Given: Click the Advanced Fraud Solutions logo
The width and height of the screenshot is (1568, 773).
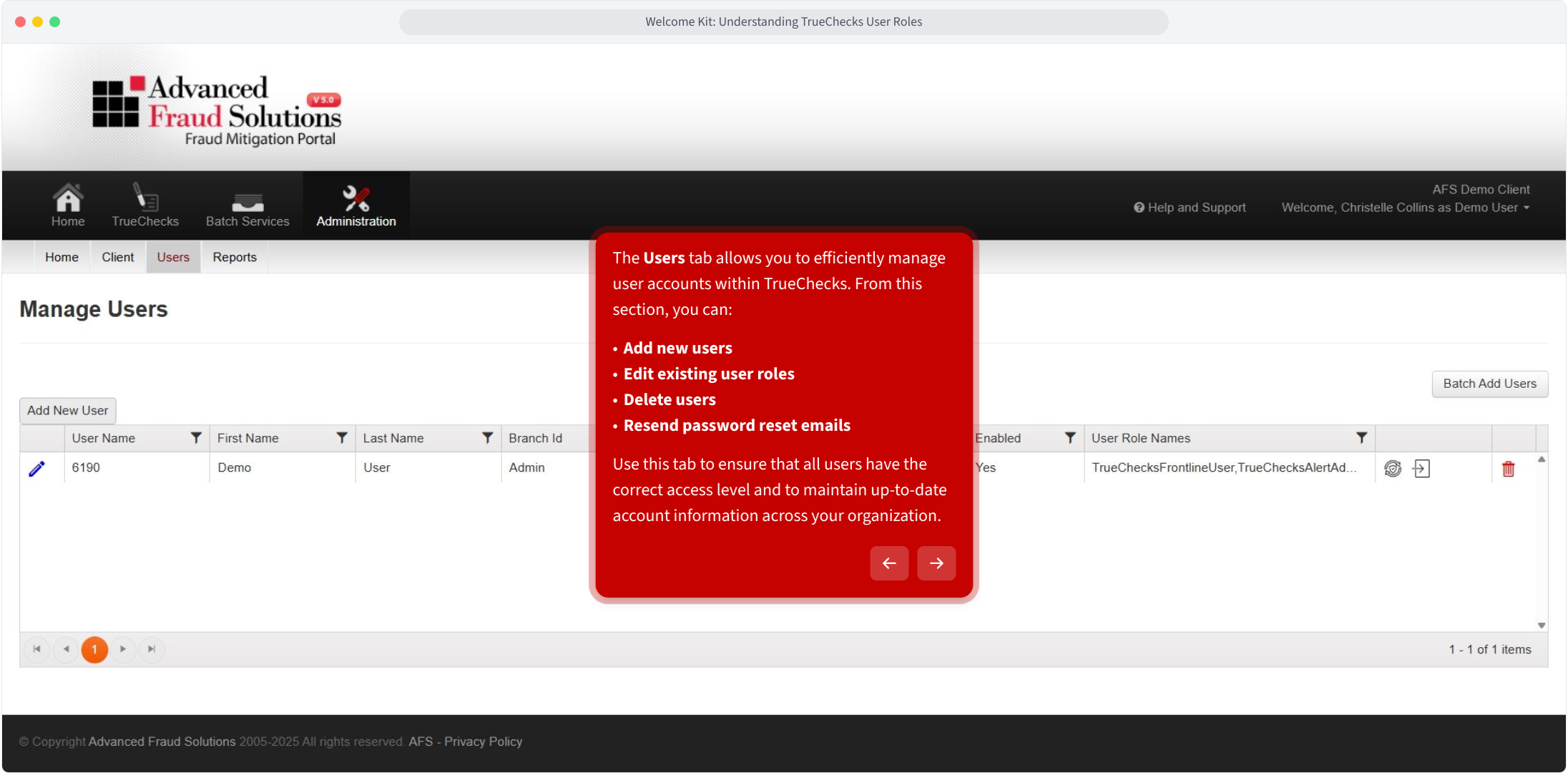Looking at the screenshot, I should click(x=217, y=110).
